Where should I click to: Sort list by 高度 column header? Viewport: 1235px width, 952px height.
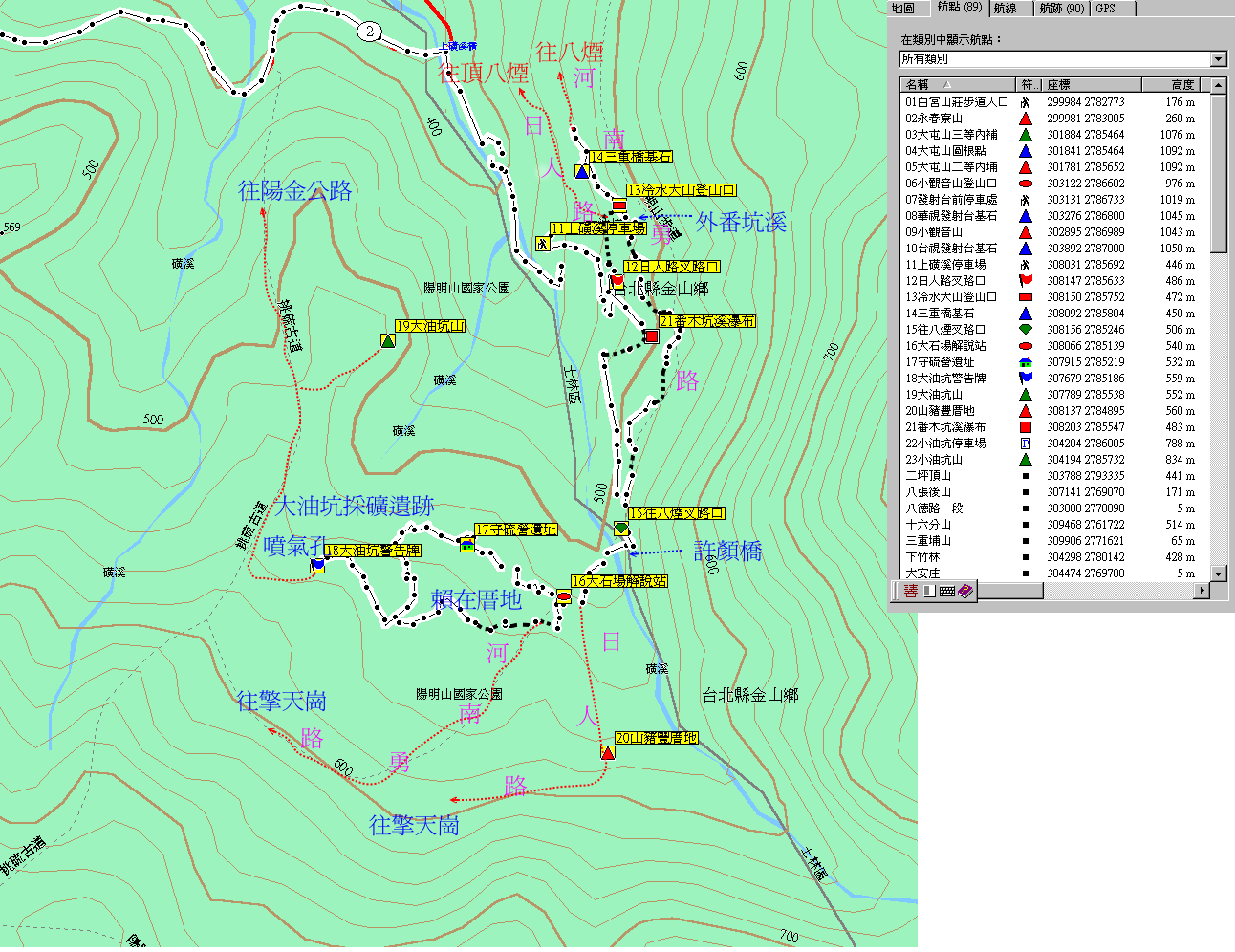(x=1181, y=85)
